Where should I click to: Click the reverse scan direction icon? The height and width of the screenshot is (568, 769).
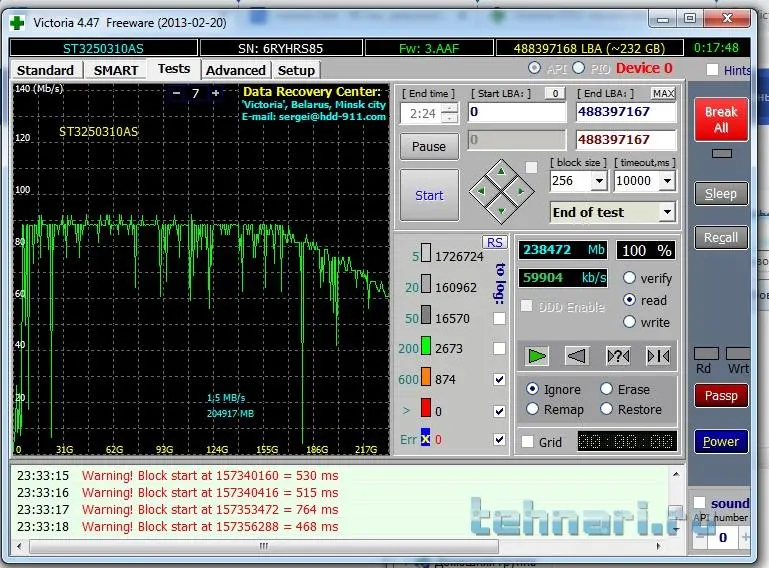[577, 355]
